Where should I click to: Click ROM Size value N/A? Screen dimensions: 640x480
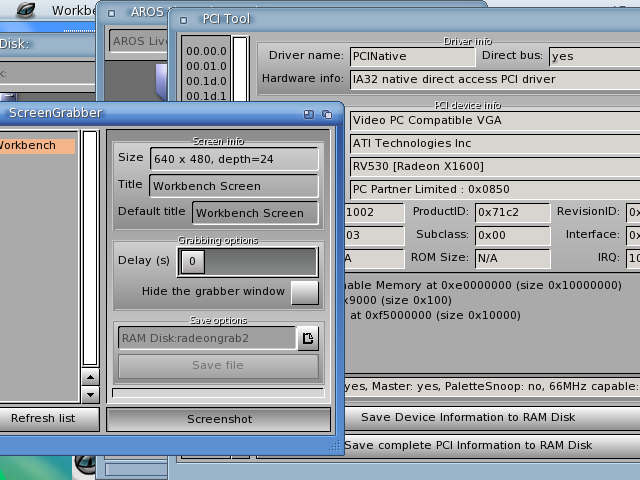[513, 258]
